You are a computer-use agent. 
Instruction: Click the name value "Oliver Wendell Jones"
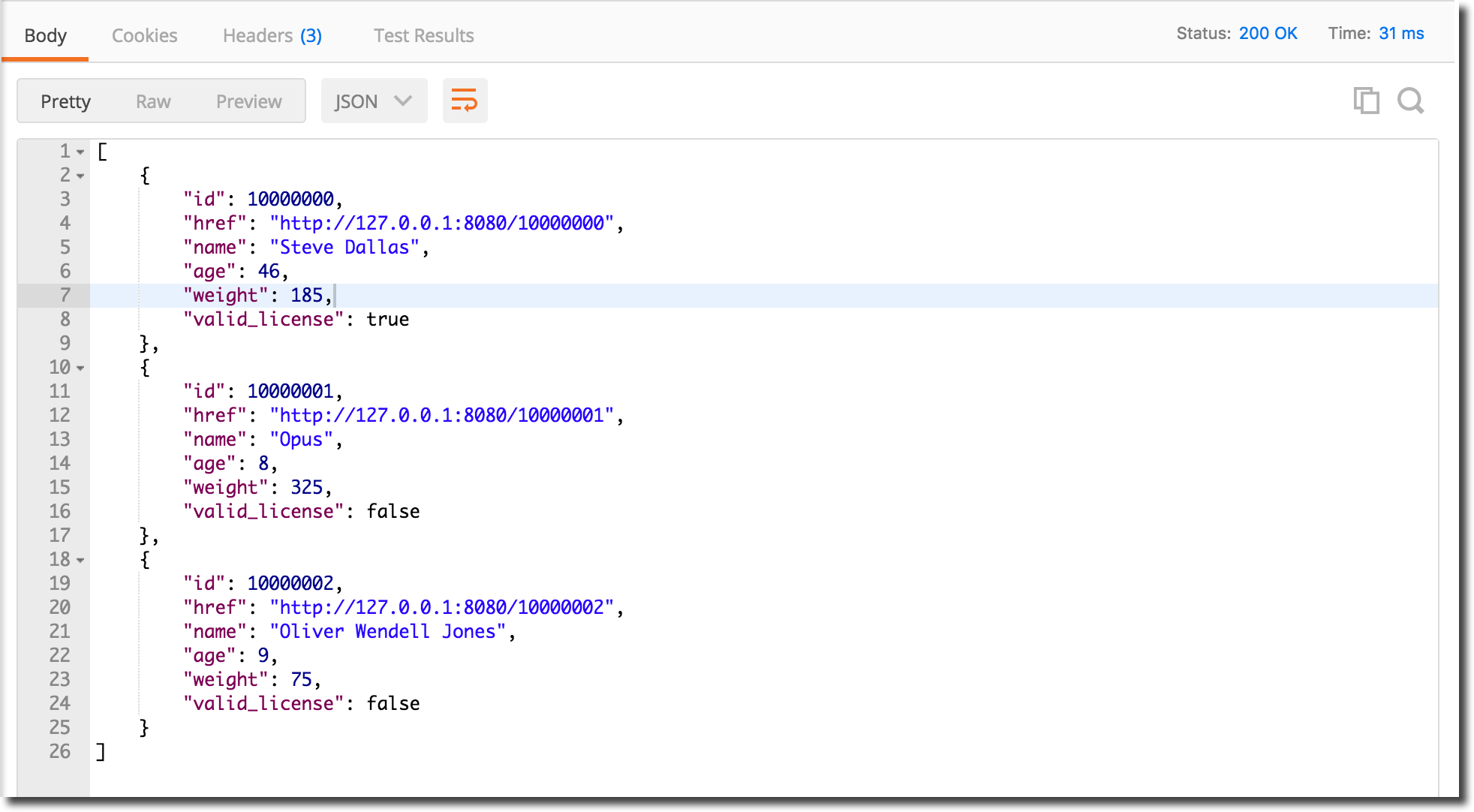tap(388, 631)
